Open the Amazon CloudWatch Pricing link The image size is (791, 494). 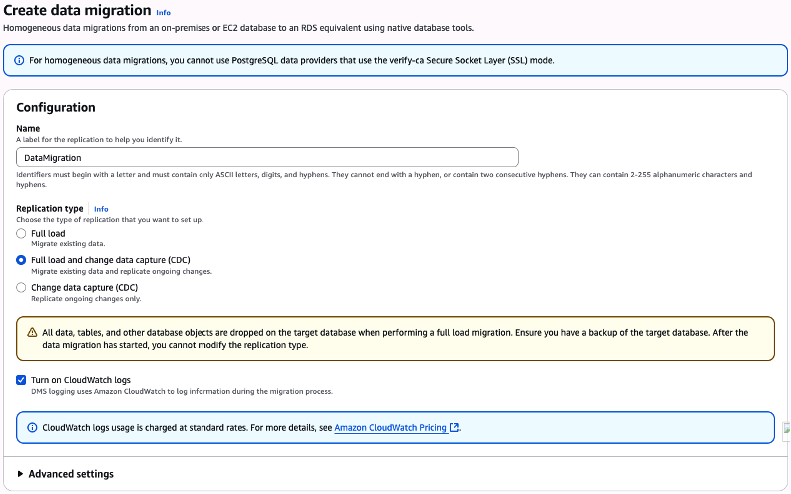390,427
